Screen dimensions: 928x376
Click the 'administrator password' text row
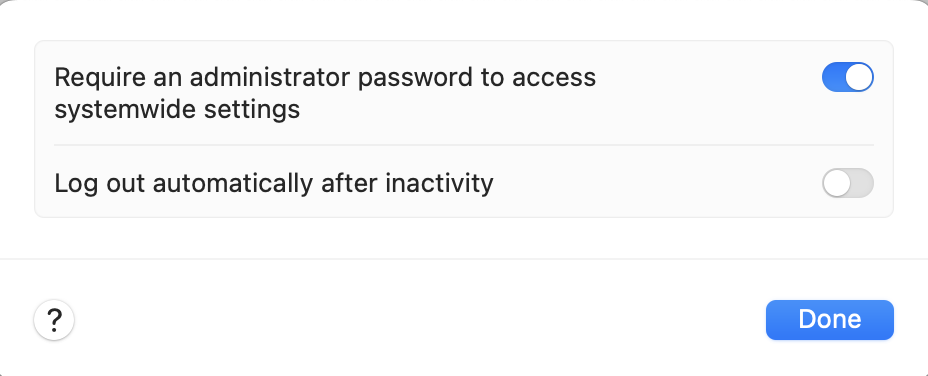pyautogui.click(x=463, y=93)
